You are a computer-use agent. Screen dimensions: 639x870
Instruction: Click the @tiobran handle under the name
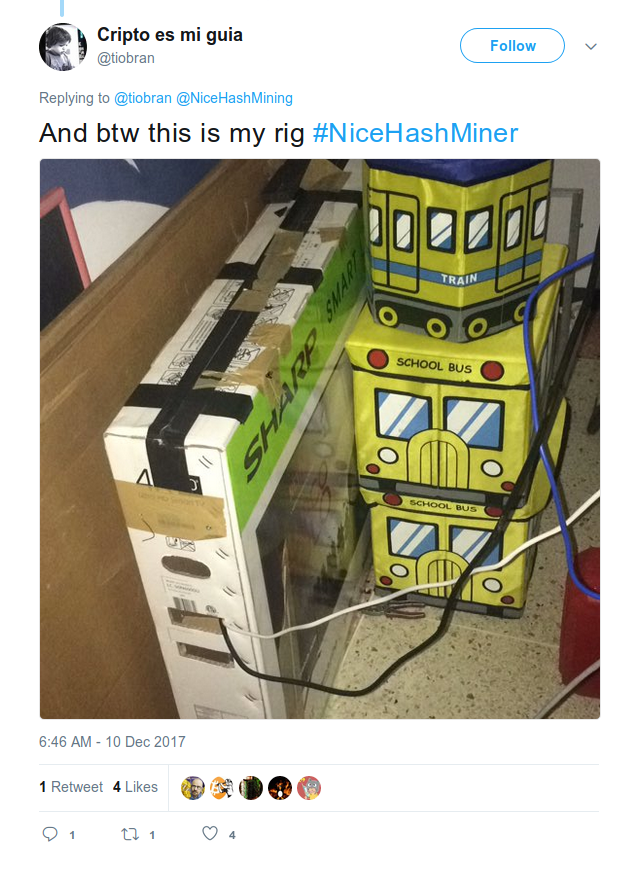(x=126, y=58)
